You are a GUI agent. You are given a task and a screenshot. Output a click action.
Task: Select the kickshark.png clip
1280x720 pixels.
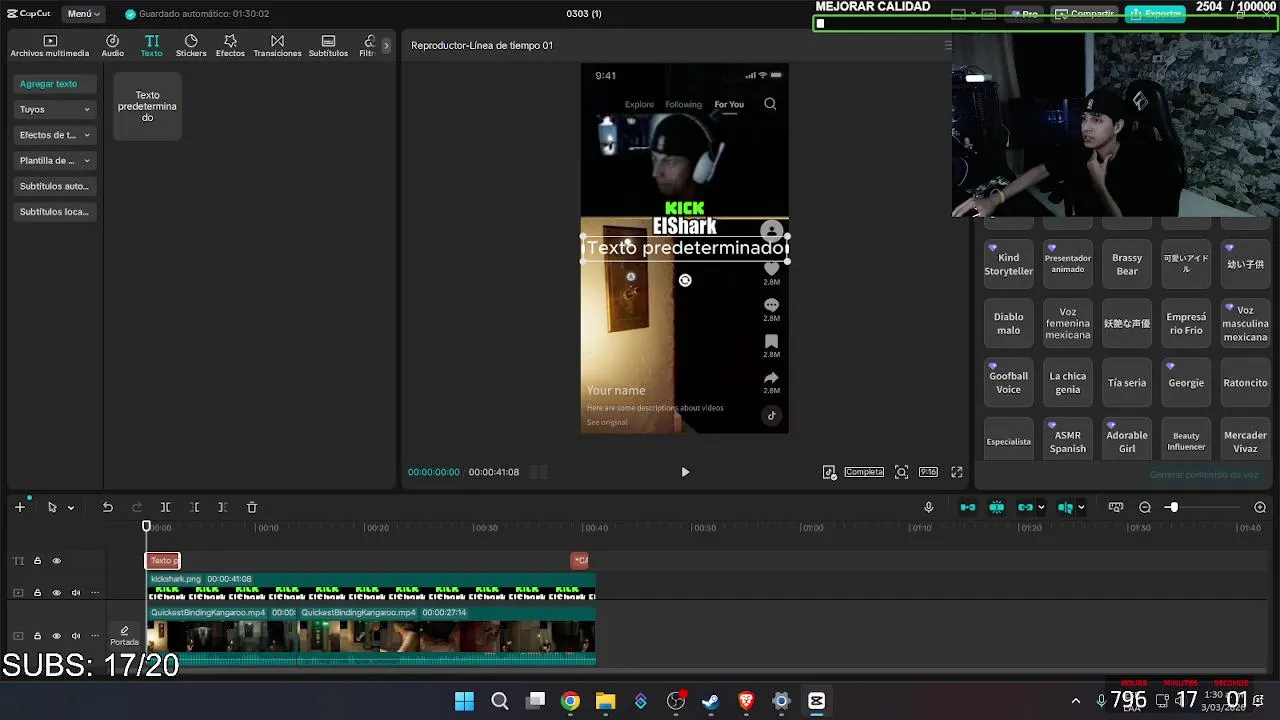click(371, 586)
